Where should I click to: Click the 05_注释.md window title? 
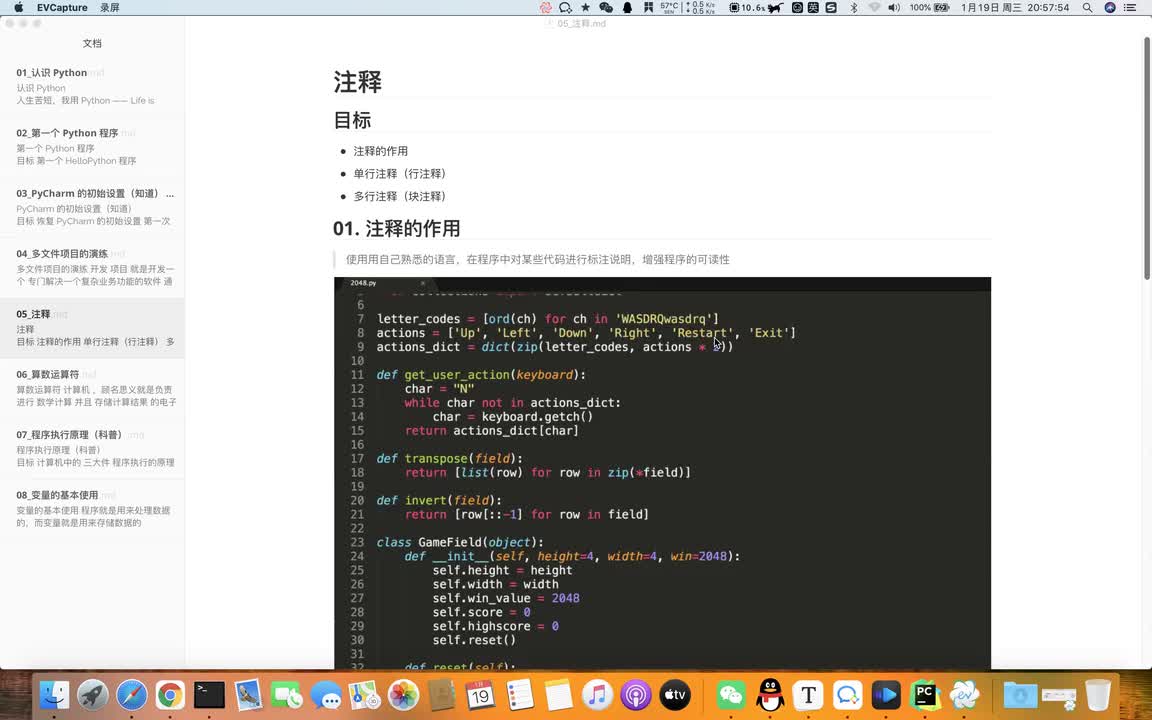click(581, 24)
